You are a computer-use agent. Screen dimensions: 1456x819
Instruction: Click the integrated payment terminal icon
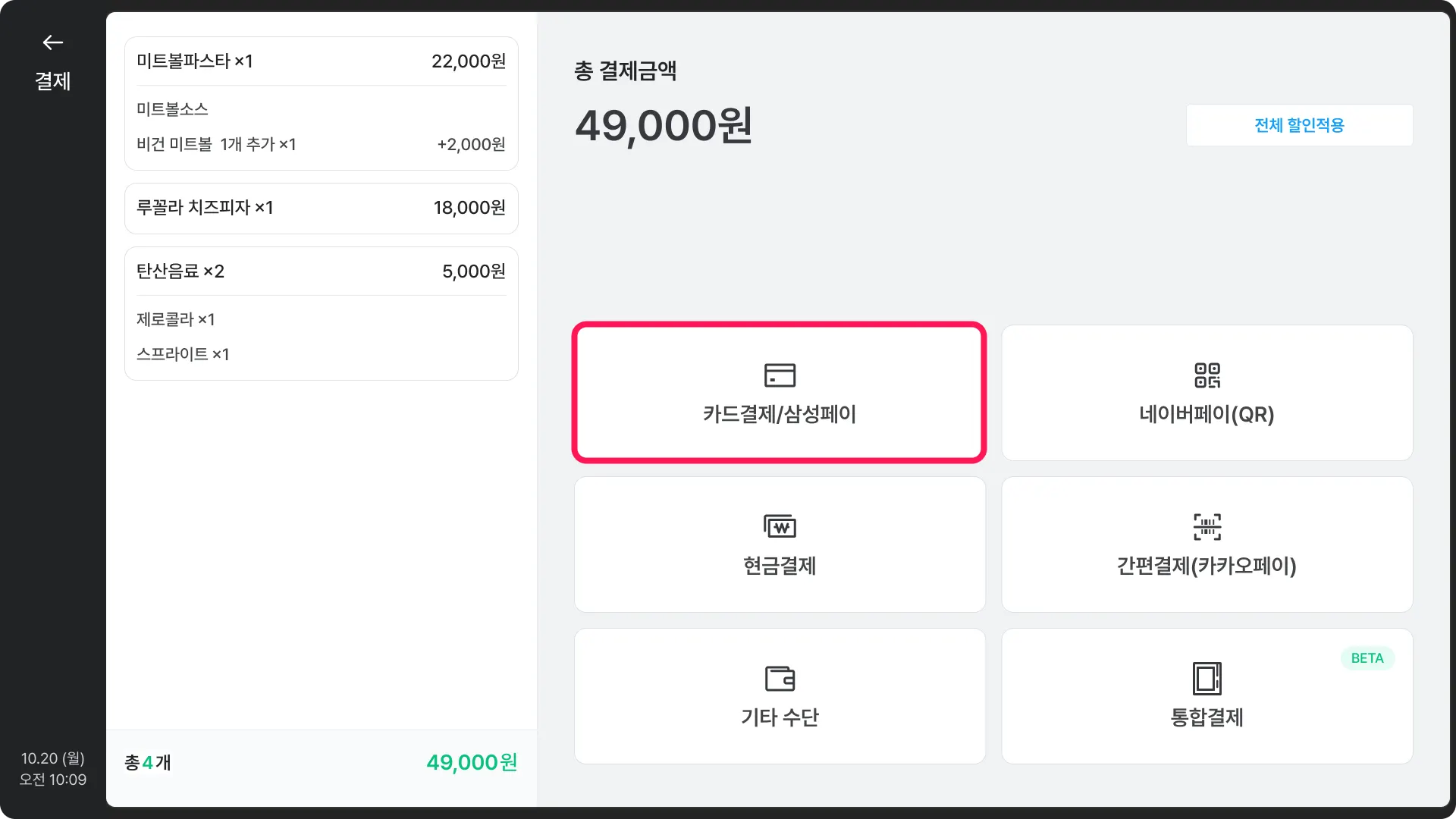1207,678
